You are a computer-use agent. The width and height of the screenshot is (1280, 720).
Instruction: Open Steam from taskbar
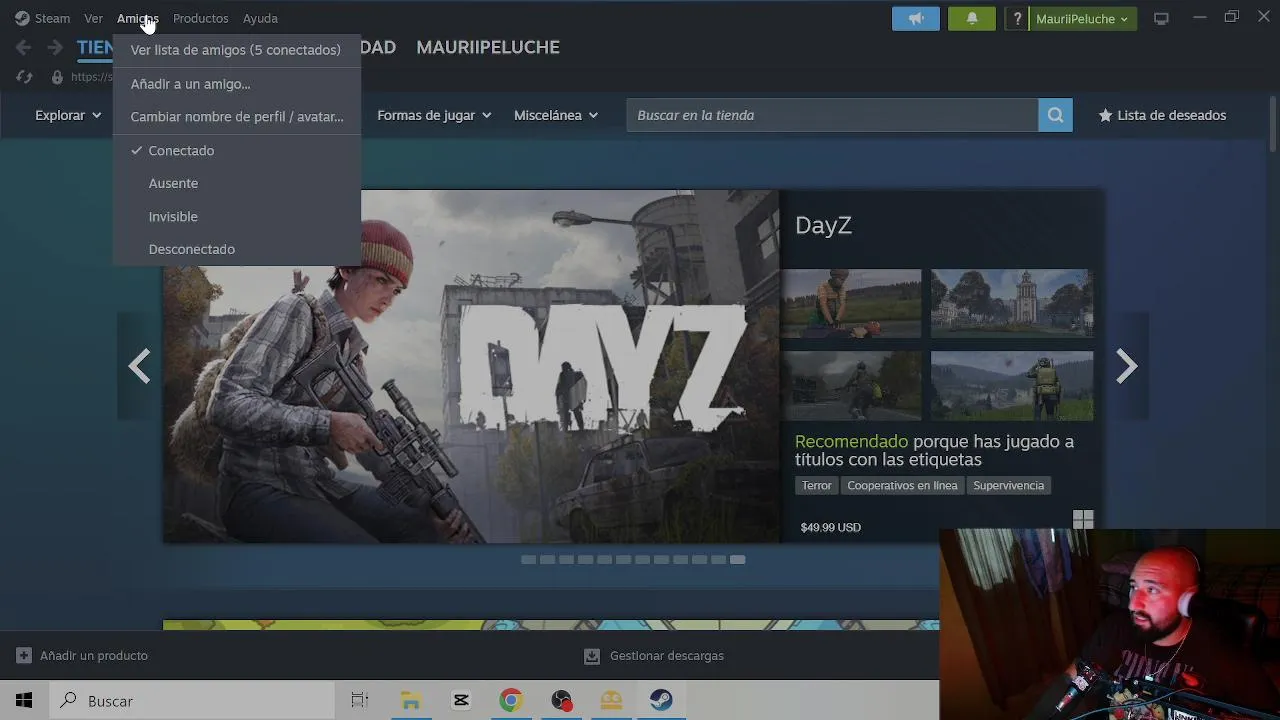tap(661, 700)
